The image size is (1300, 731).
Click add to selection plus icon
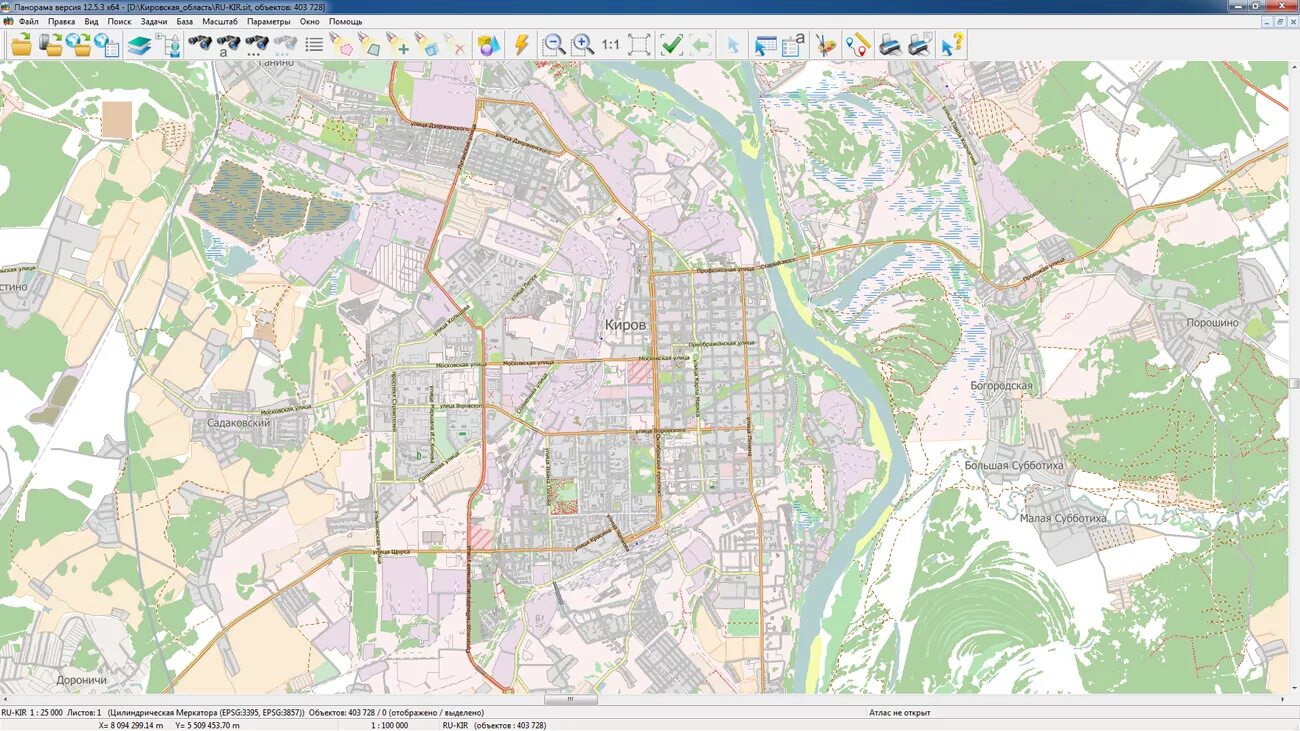pyautogui.click(x=399, y=44)
